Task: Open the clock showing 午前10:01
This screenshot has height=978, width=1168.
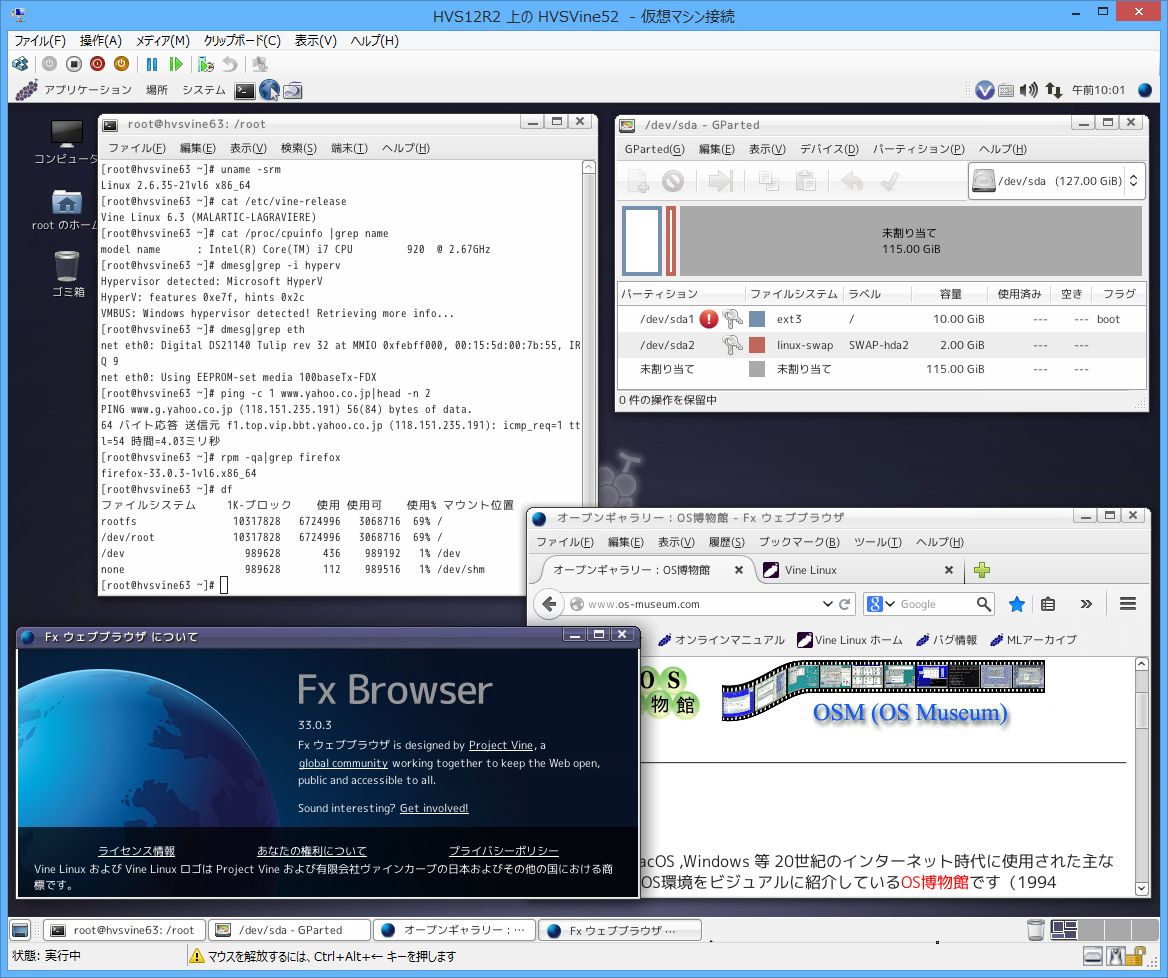Action: click(x=1098, y=90)
